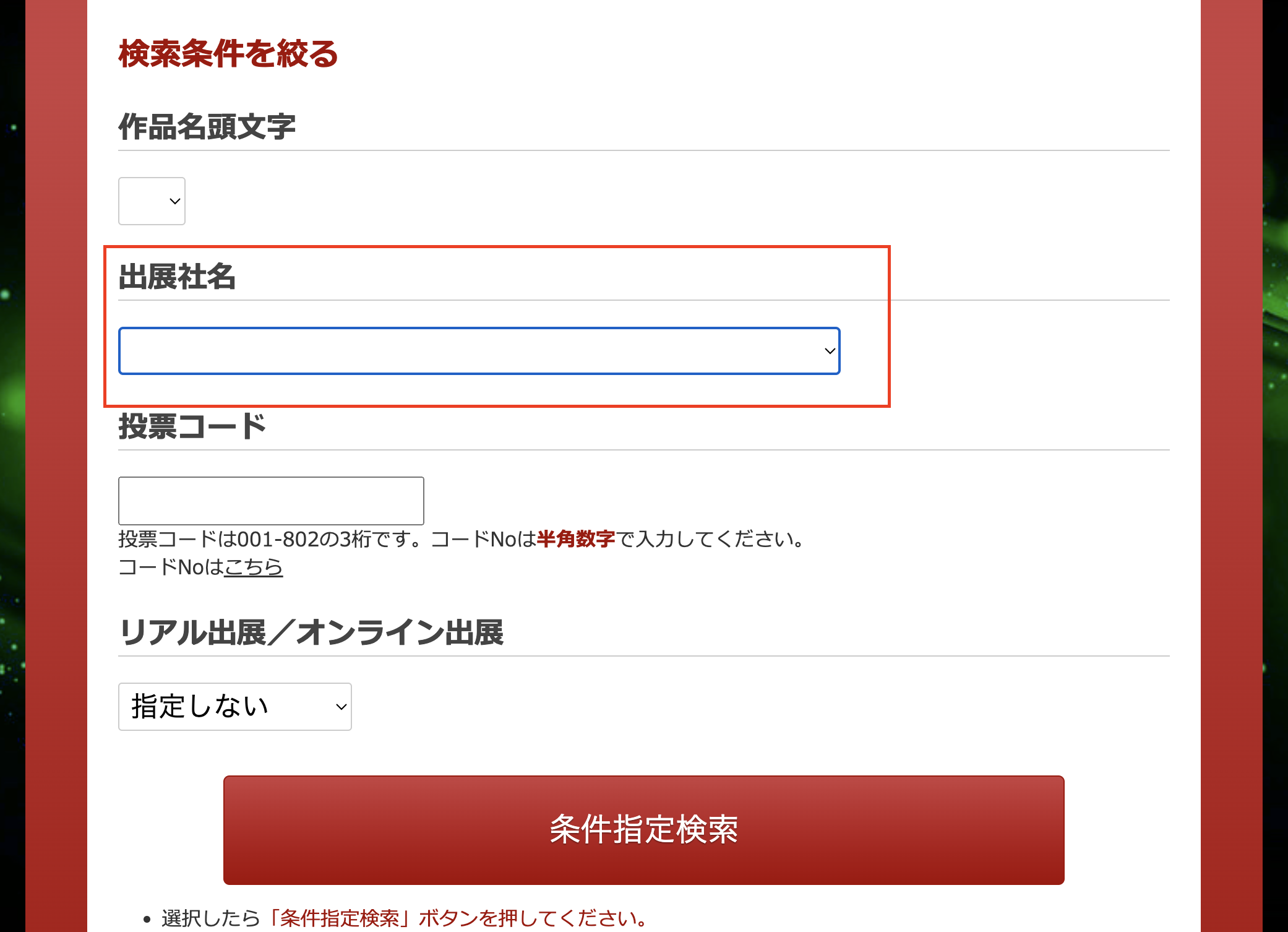Open the 指定しない dropdown
The height and width of the screenshot is (932, 1288).
(x=229, y=707)
